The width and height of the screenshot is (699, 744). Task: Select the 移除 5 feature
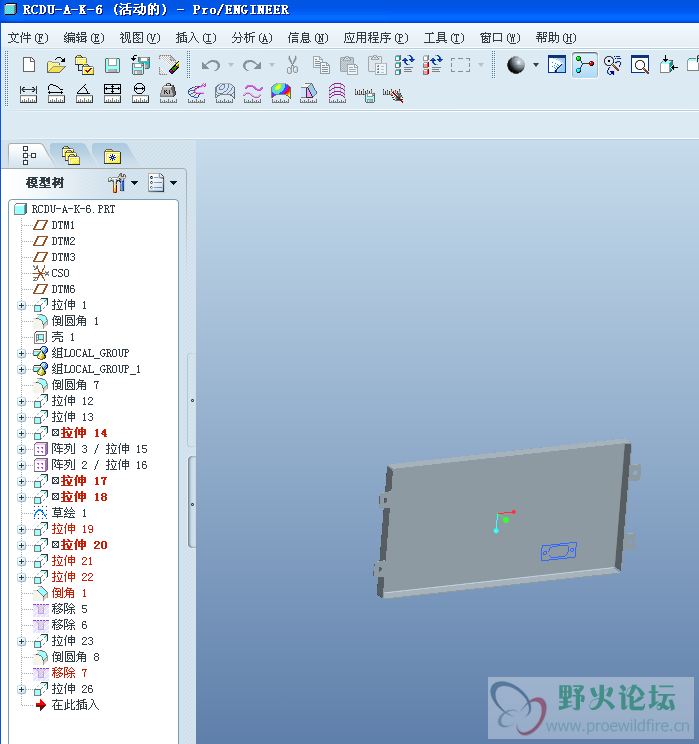pyautogui.click(x=60, y=609)
